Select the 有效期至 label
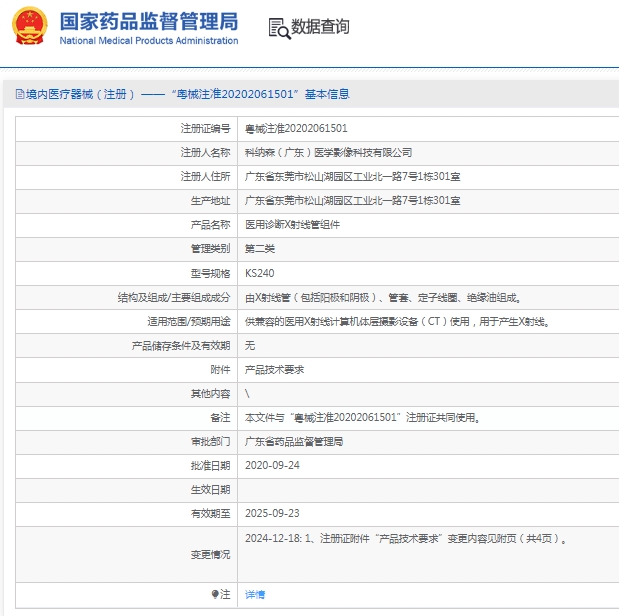The height and width of the screenshot is (616, 619). (210, 514)
